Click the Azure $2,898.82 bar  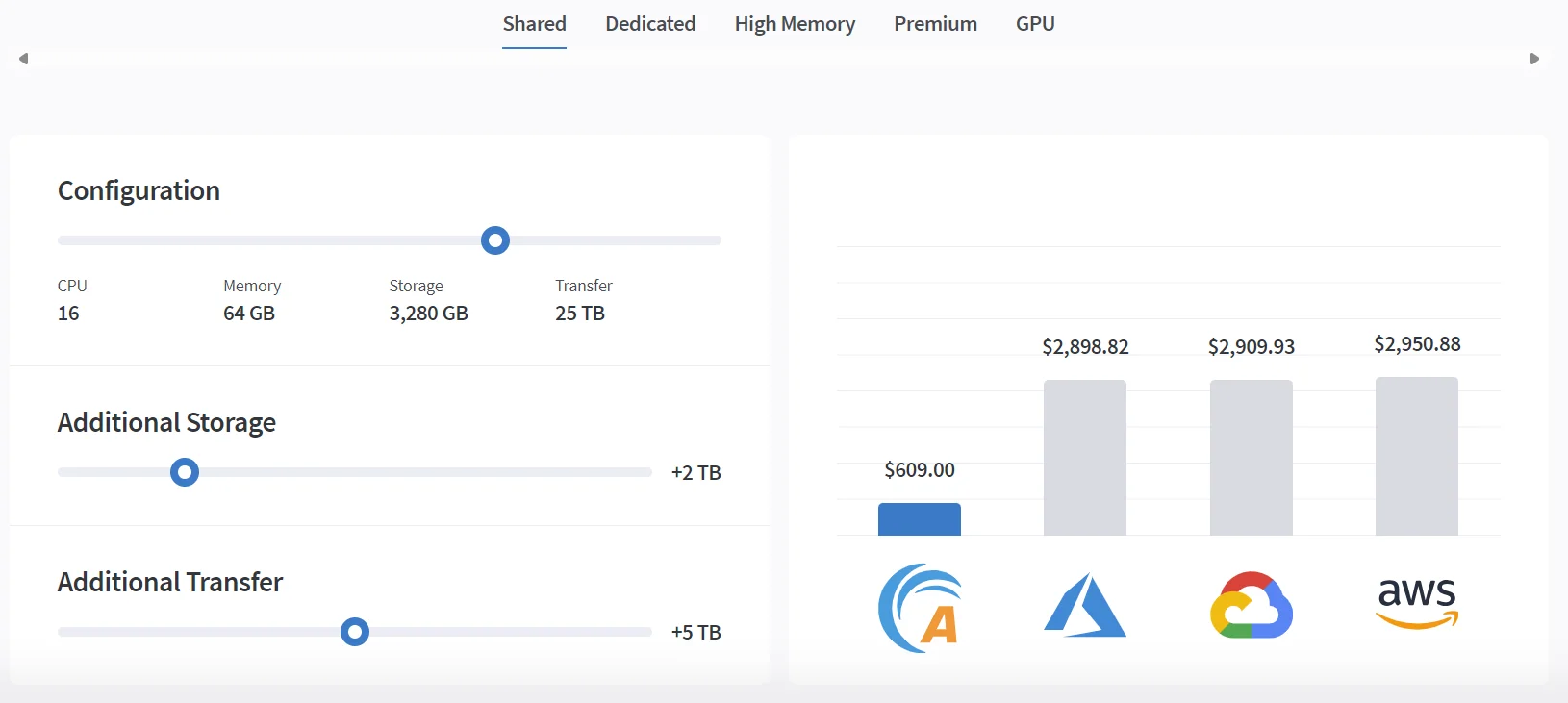(x=1085, y=458)
